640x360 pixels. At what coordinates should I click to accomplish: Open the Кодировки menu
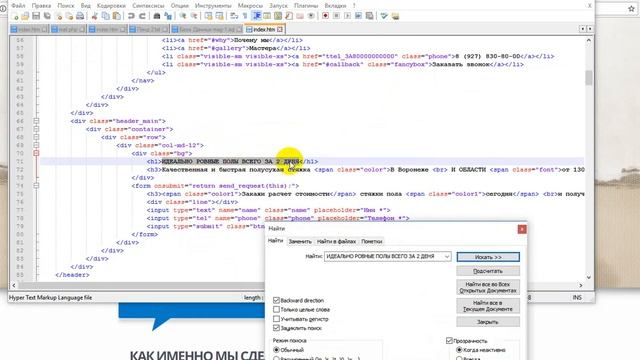111,6
